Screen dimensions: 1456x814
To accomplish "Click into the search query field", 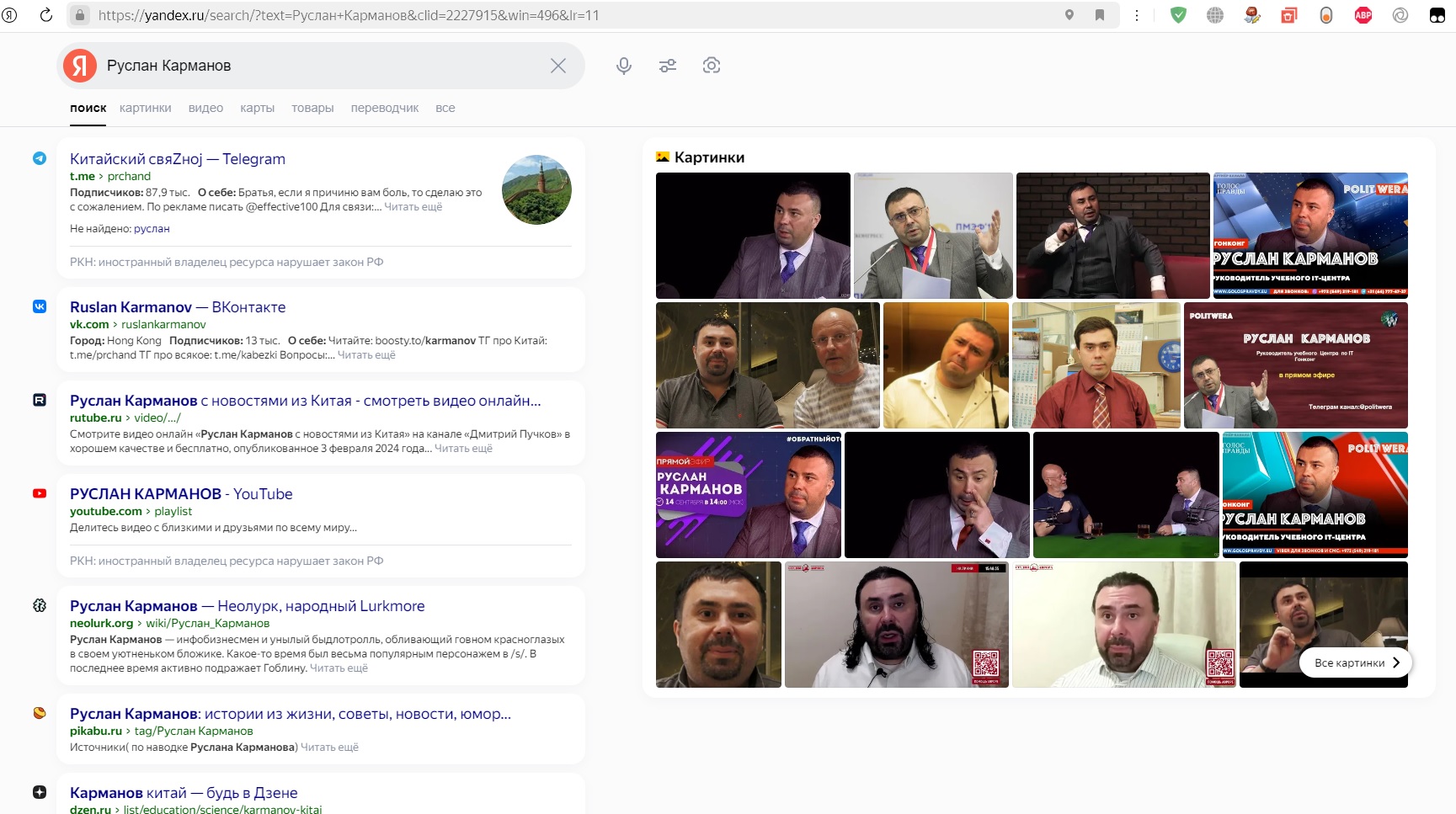I will click(320, 66).
